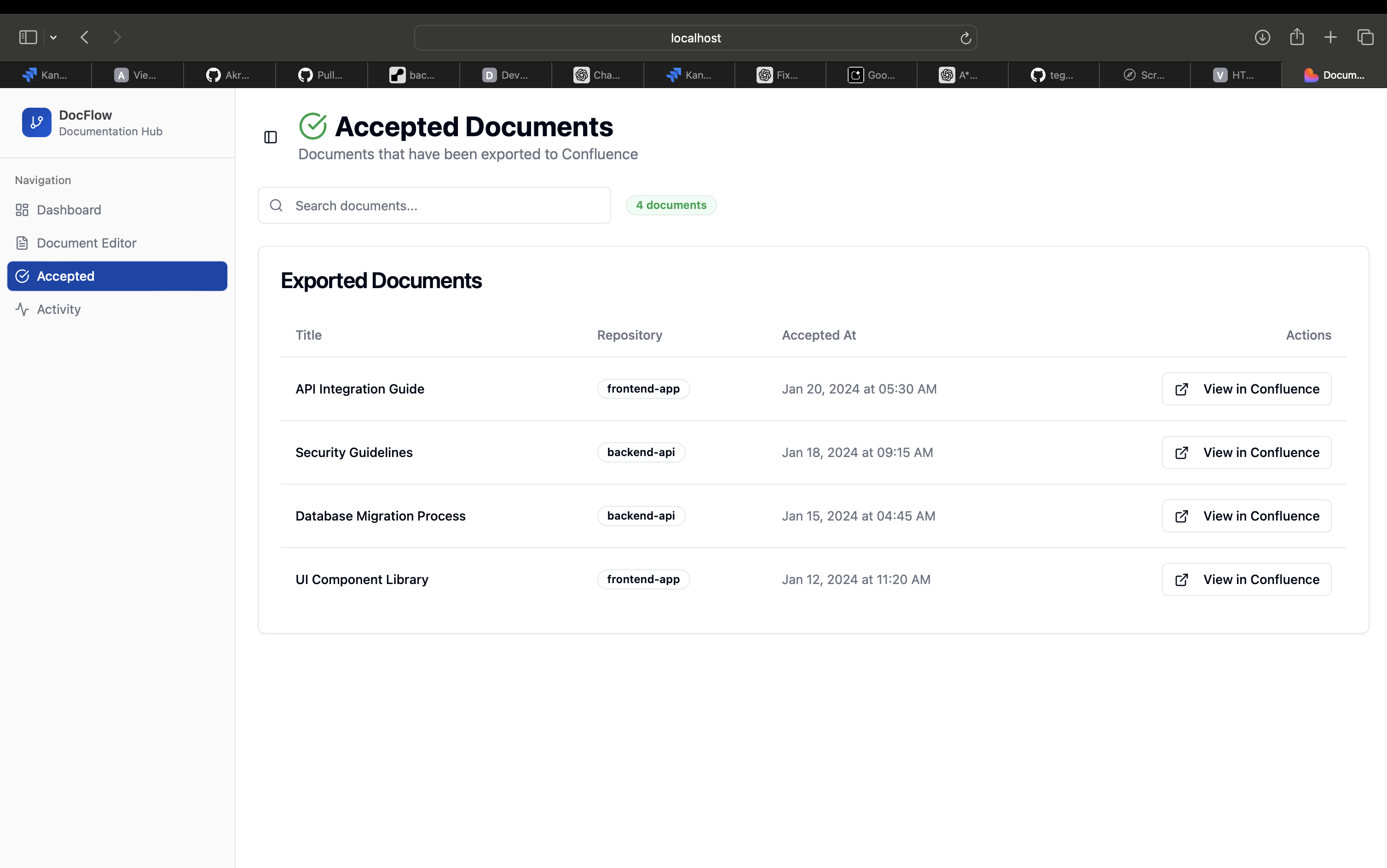Open Document Editor in the sidebar
1387x868 pixels.
86,243
